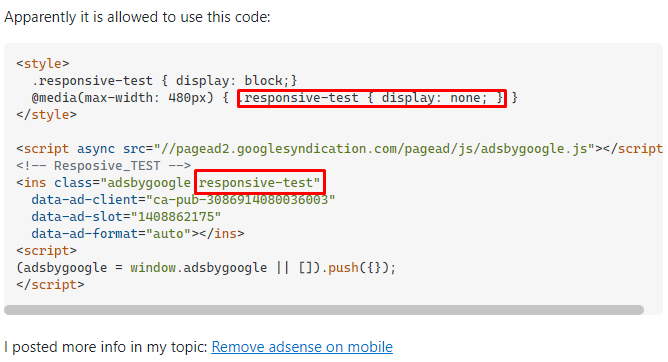Click the final closing </script> tag line
This screenshot has height=362, width=668.
click(x=50, y=285)
